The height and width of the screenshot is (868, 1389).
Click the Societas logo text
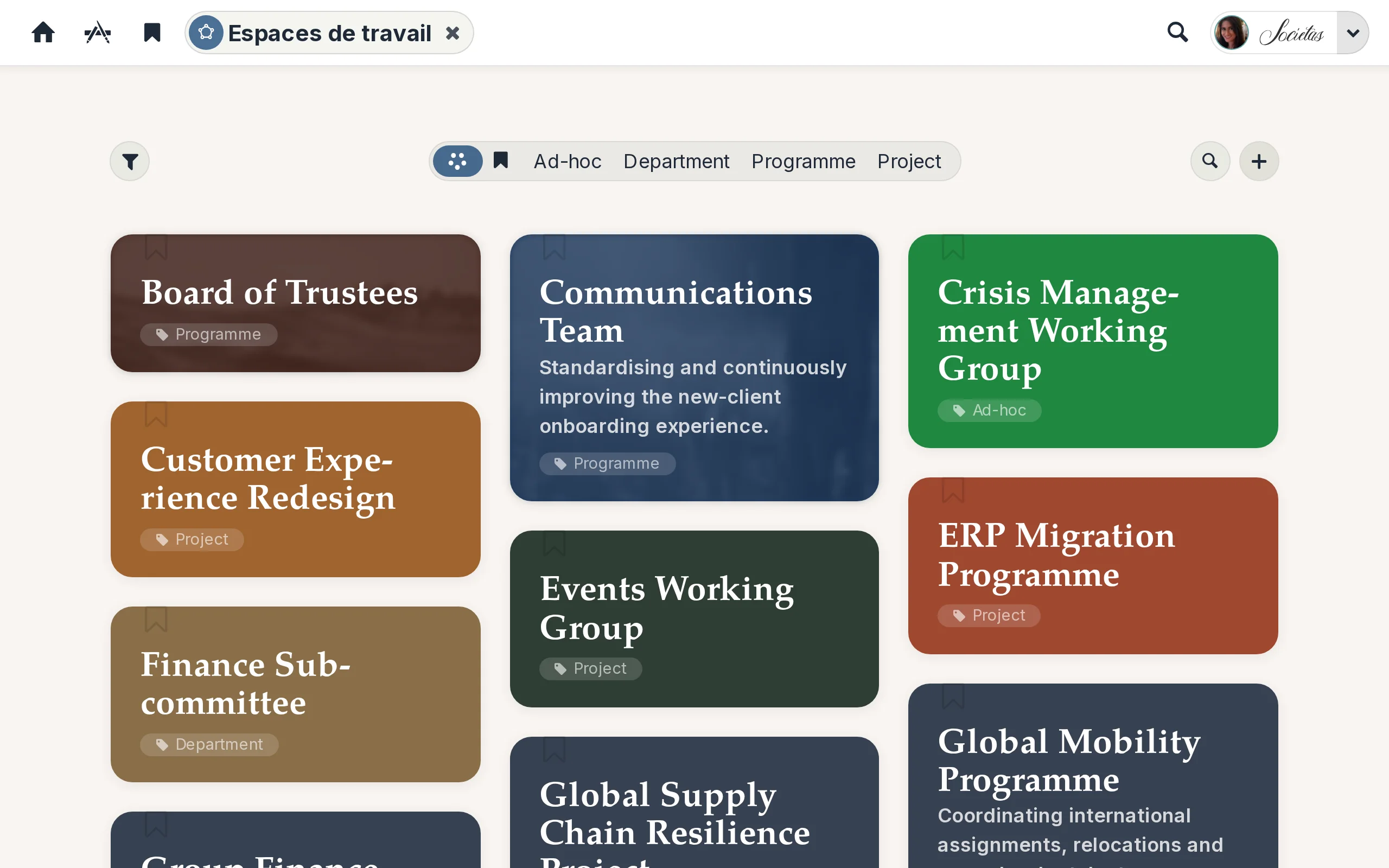pyautogui.click(x=1291, y=33)
